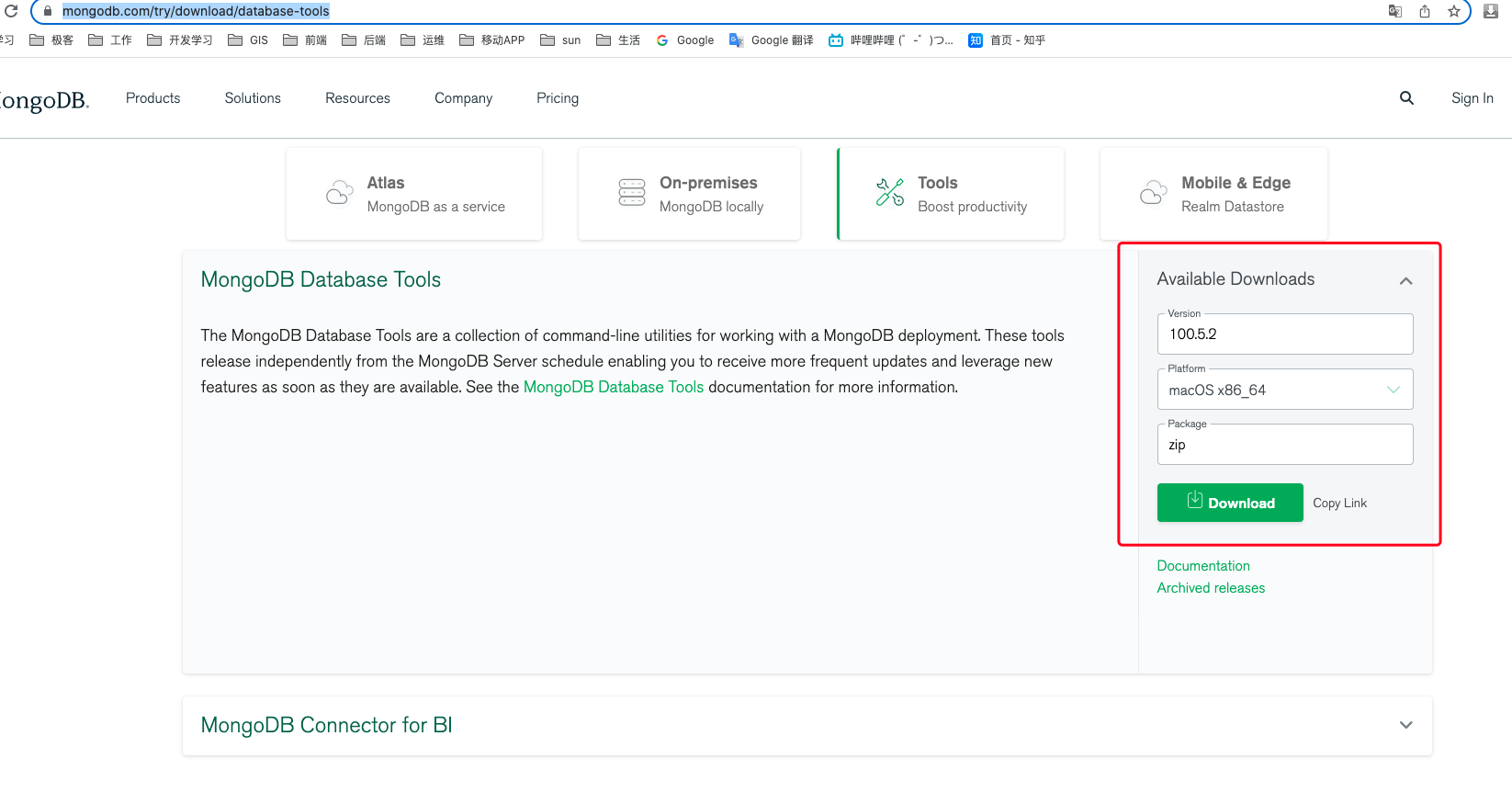1512x804 pixels.
Task: Open the Google 翻译 bookmark
Action: pyautogui.click(x=772, y=40)
